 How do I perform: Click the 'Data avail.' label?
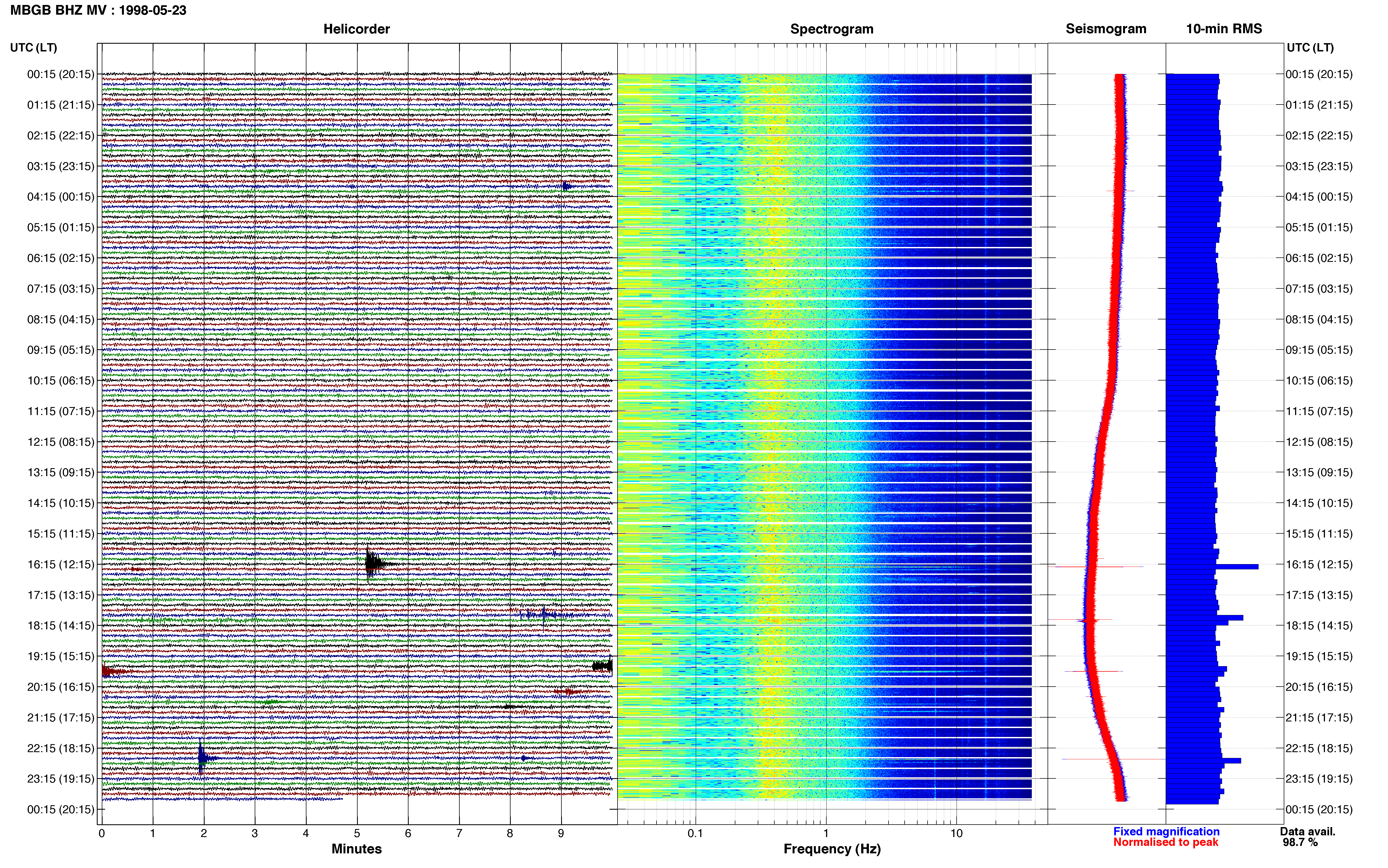(x=1308, y=831)
